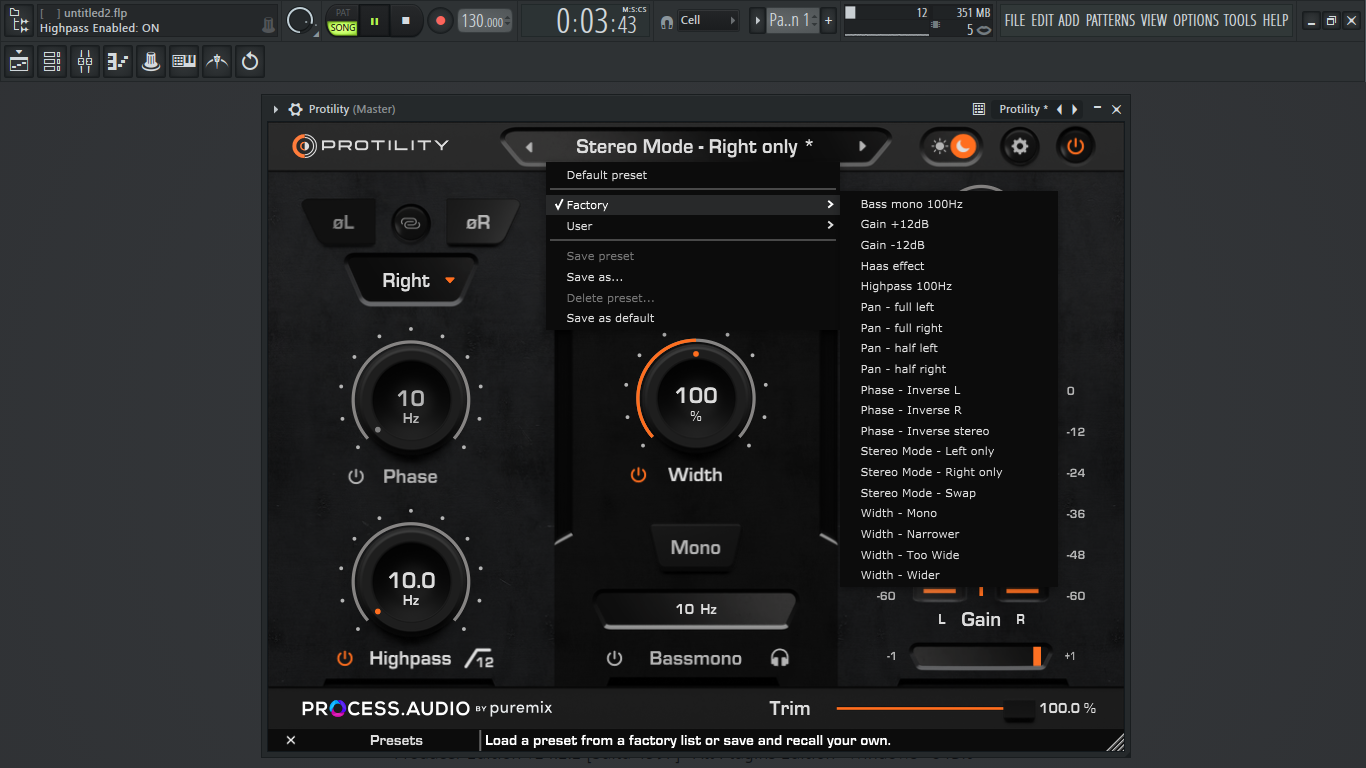Click the Mono button under Width
1366x768 pixels.
click(695, 548)
